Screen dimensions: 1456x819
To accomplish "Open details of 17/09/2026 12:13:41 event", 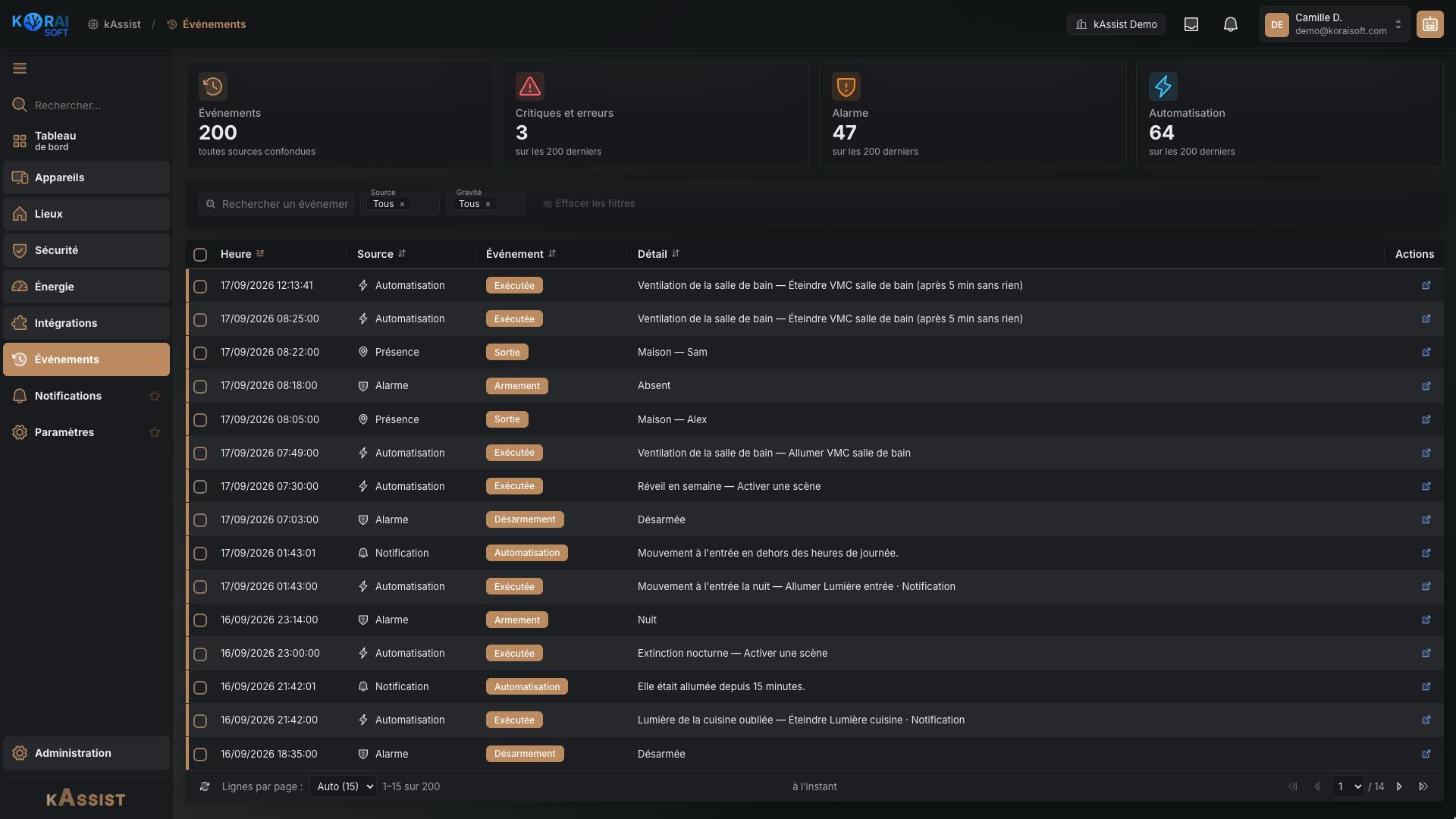I will coord(1426,286).
